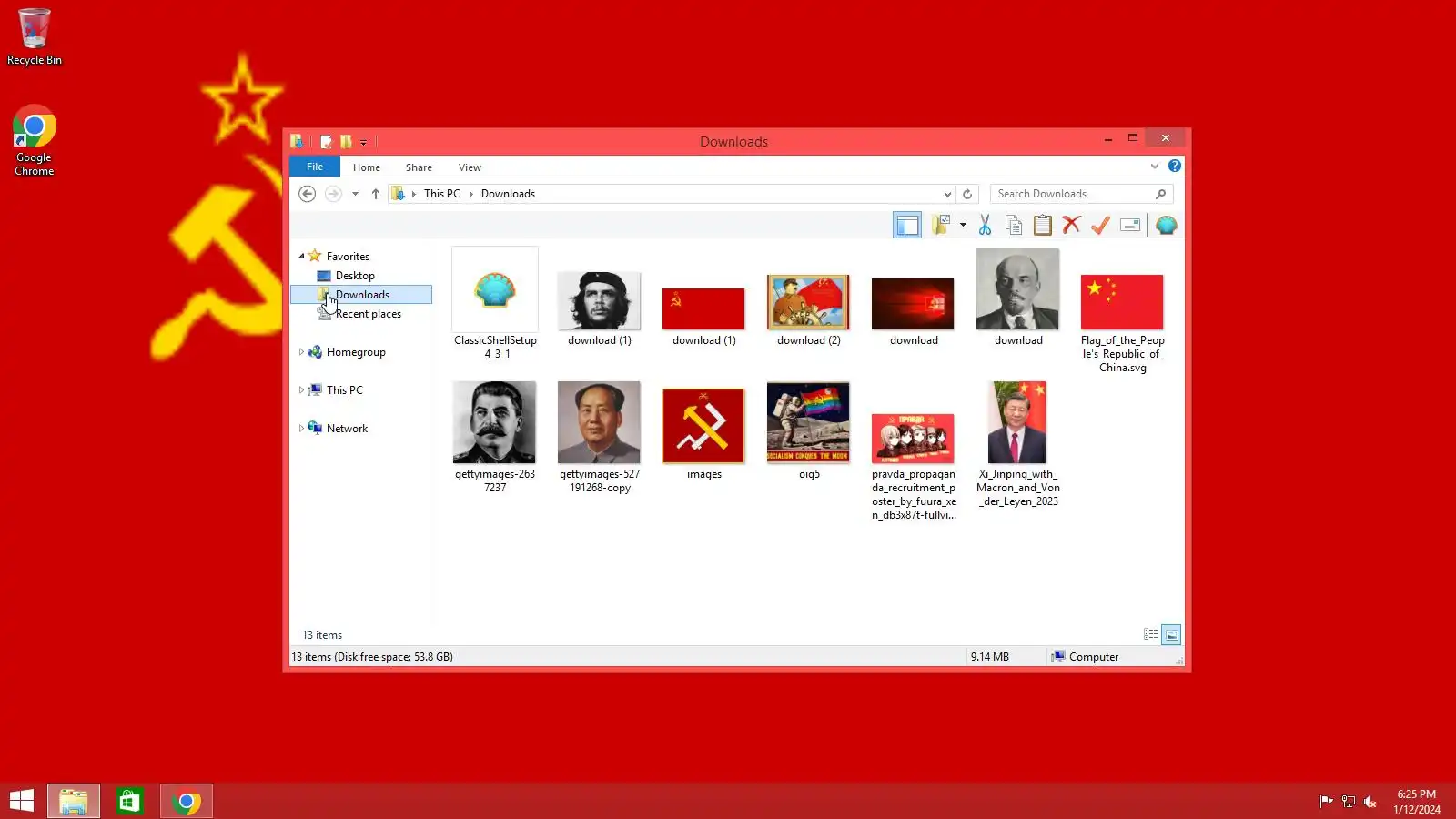Open the Windows Start button
The width and height of the screenshot is (1456, 819).
[22, 801]
